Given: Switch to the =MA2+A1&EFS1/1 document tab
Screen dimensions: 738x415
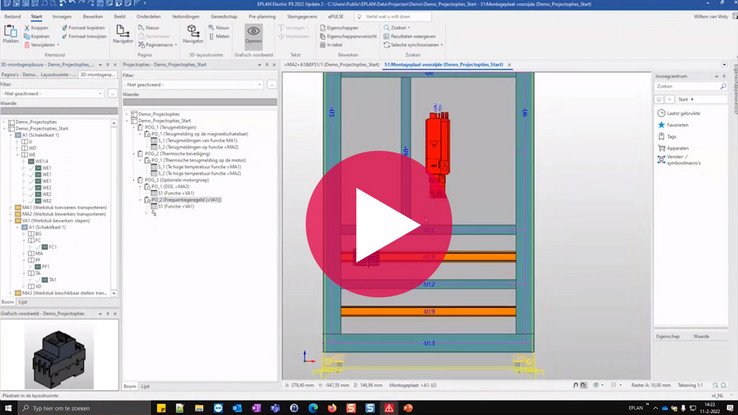Looking at the screenshot, I should pos(332,65).
